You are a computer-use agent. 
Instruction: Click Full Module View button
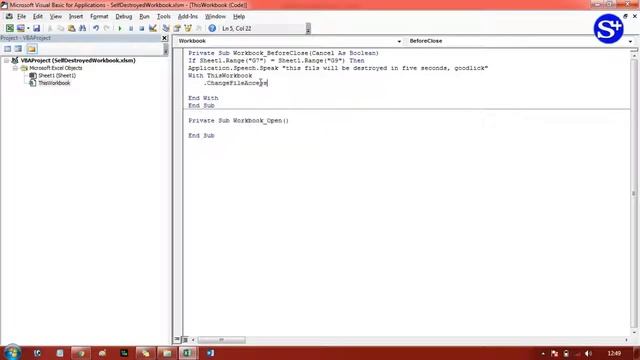[x=185, y=340]
